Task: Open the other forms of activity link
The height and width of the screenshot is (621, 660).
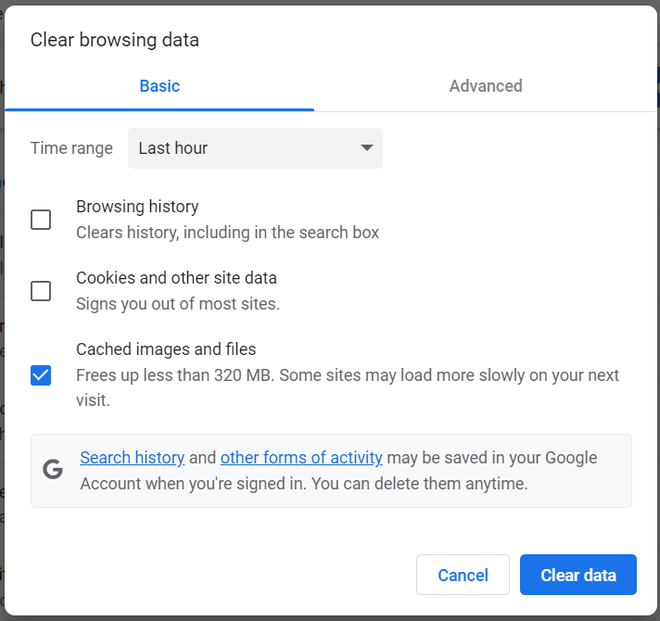Action: click(x=301, y=458)
